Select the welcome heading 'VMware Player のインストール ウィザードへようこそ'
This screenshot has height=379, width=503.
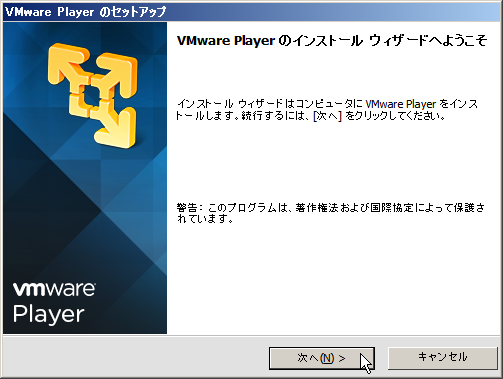point(332,41)
